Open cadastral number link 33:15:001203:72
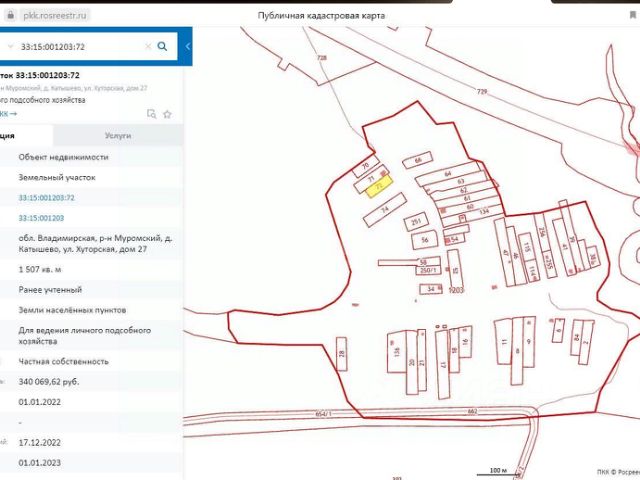This screenshot has height=480, width=640. (x=47, y=198)
